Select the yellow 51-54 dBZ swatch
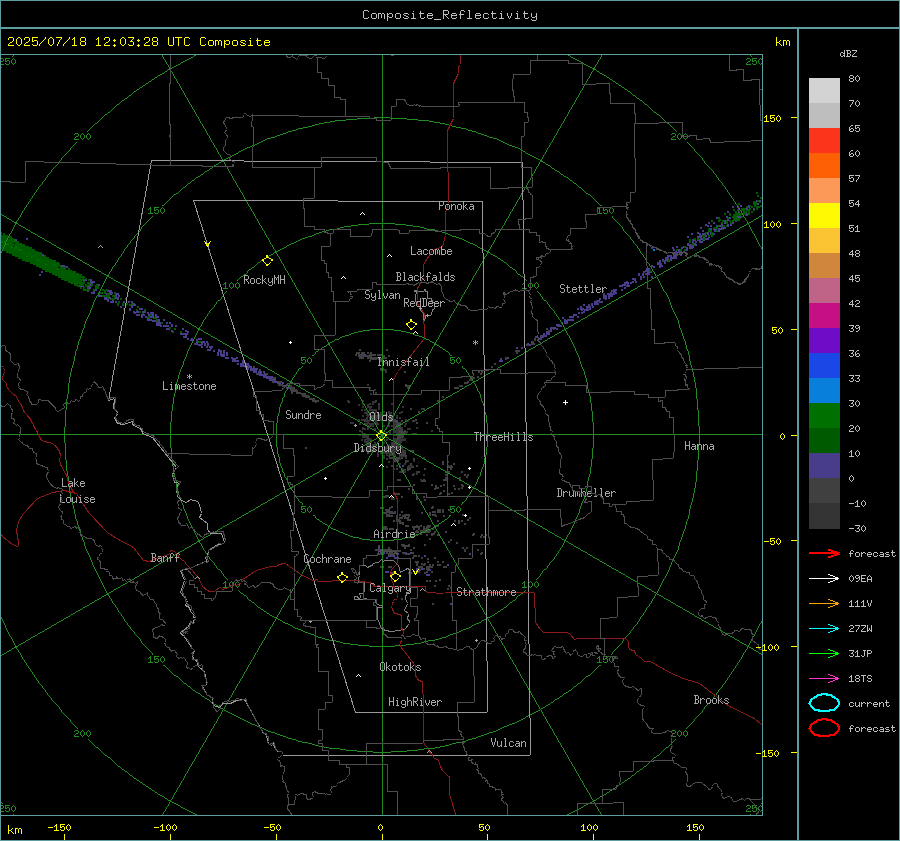 [824, 215]
